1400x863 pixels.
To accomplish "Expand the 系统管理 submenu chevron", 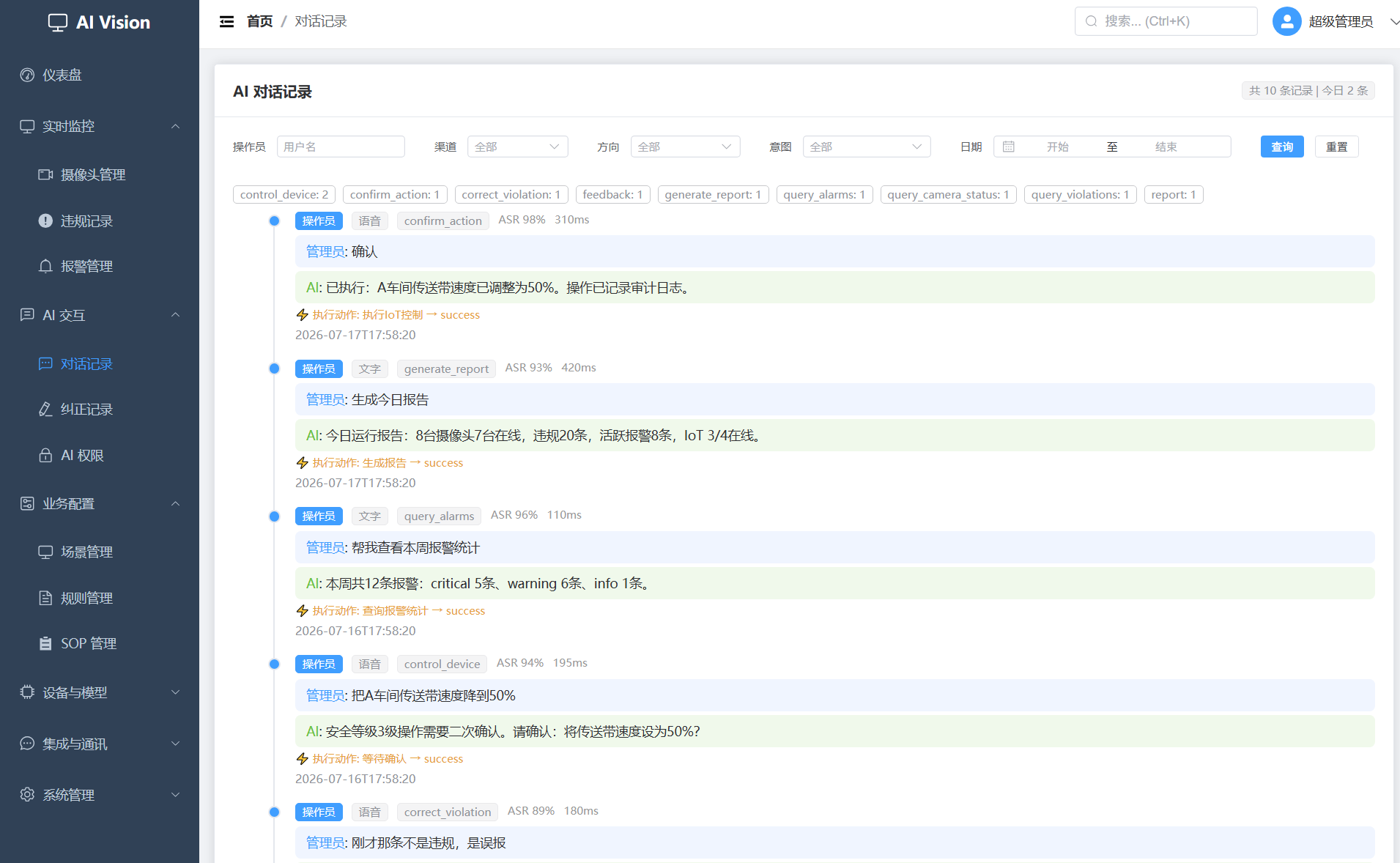I will pos(176,795).
